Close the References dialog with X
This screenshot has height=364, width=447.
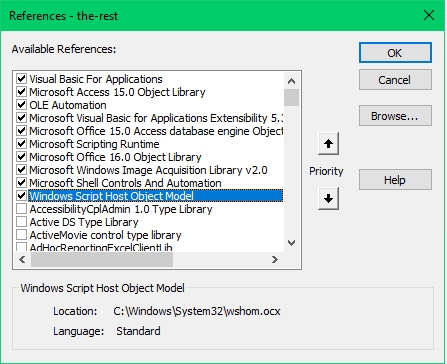click(x=429, y=15)
